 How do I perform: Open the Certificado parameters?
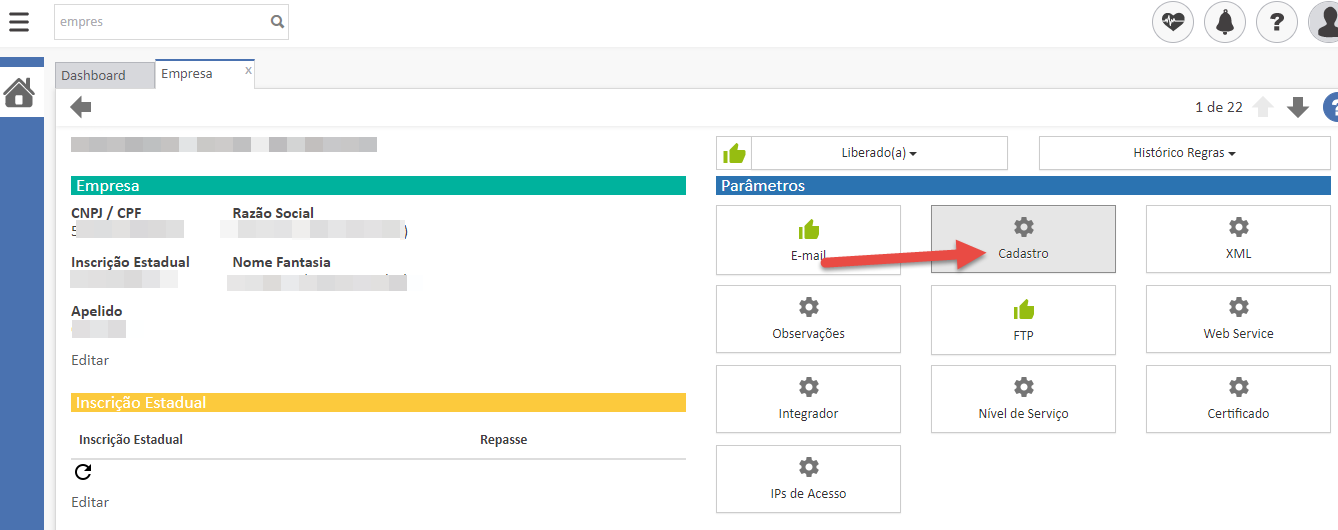pos(1238,399)
